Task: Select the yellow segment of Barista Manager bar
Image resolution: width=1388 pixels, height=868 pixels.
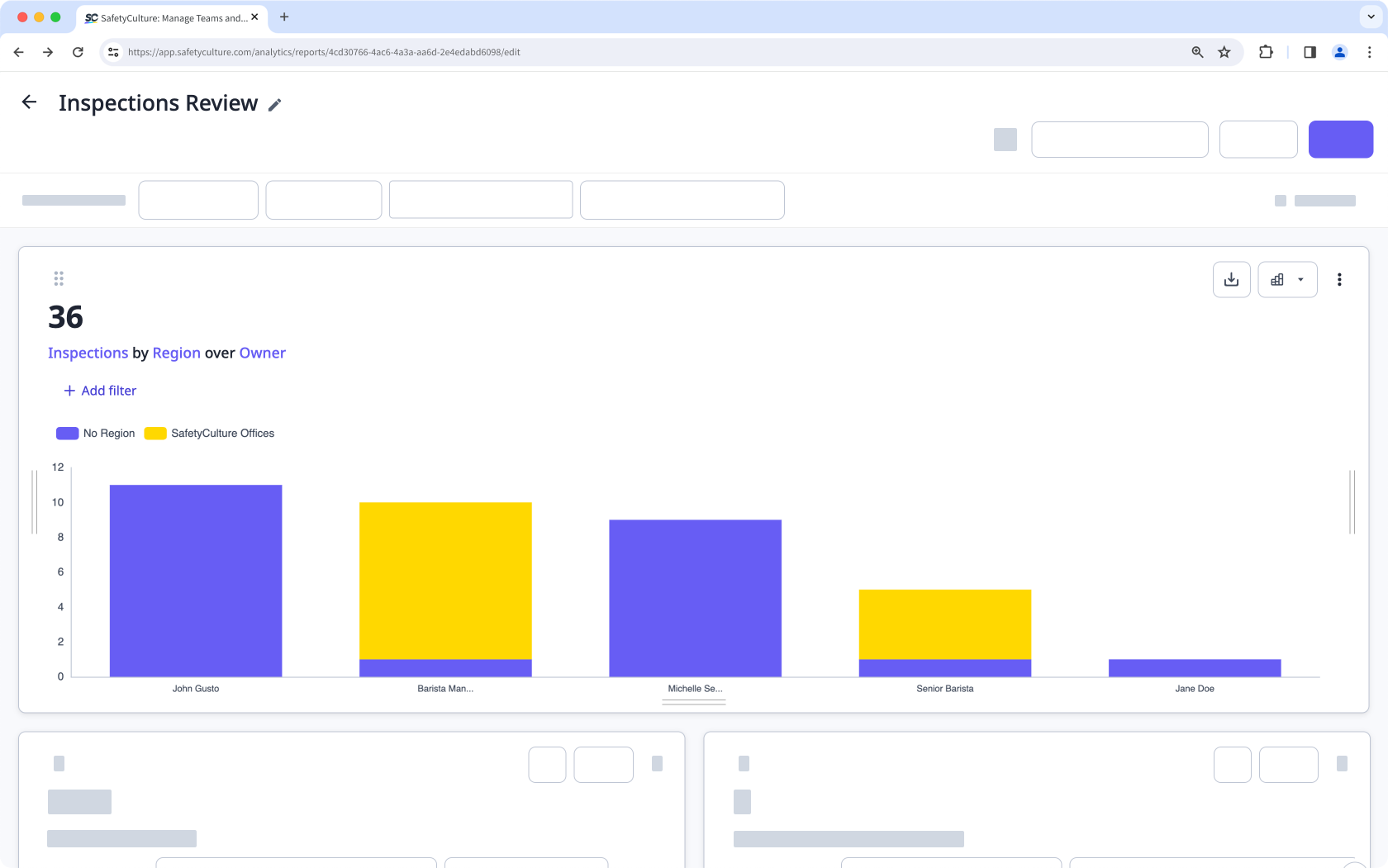Action: (x=445, y=581)
